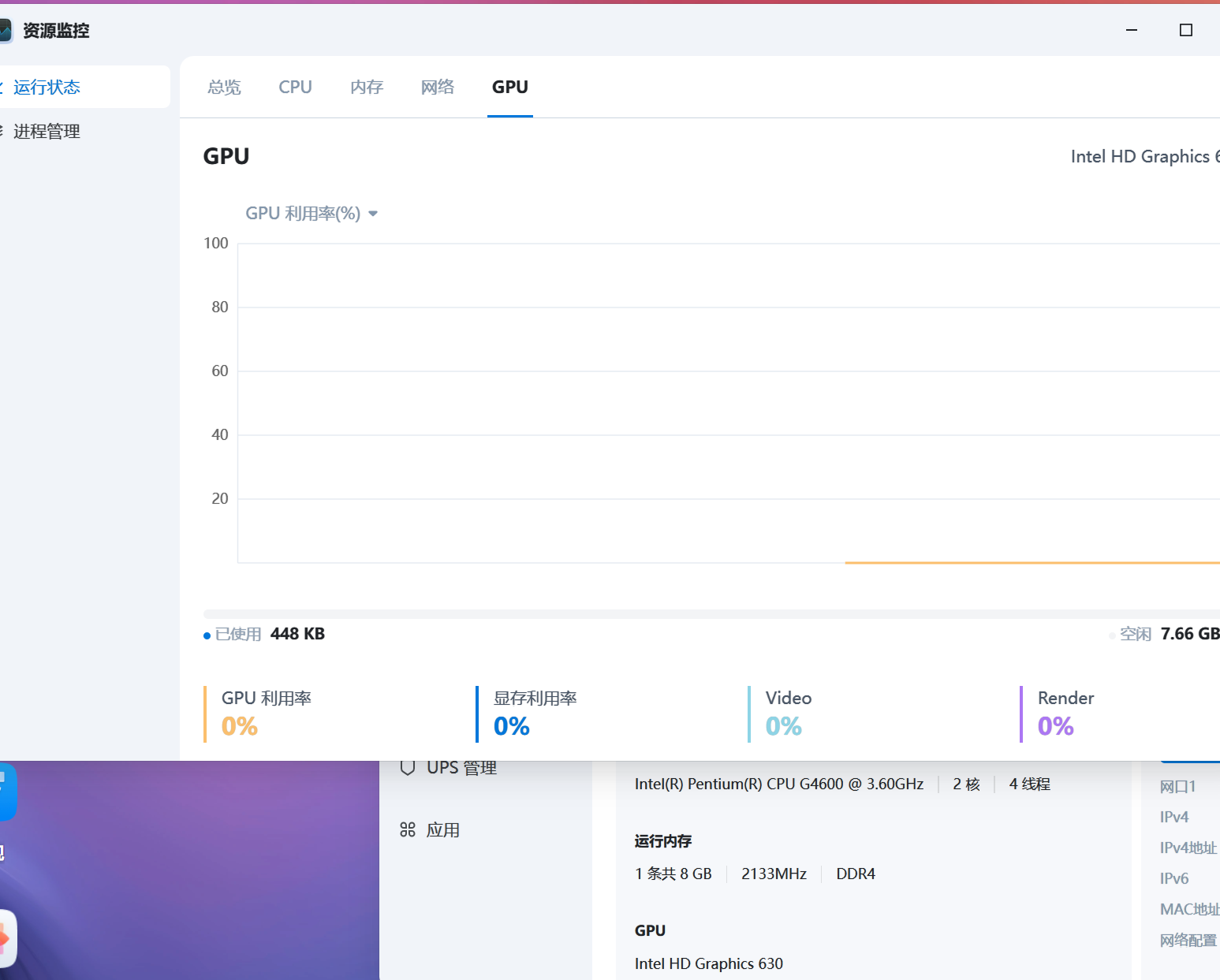Open 进程管理 in the sidebar

85,131
